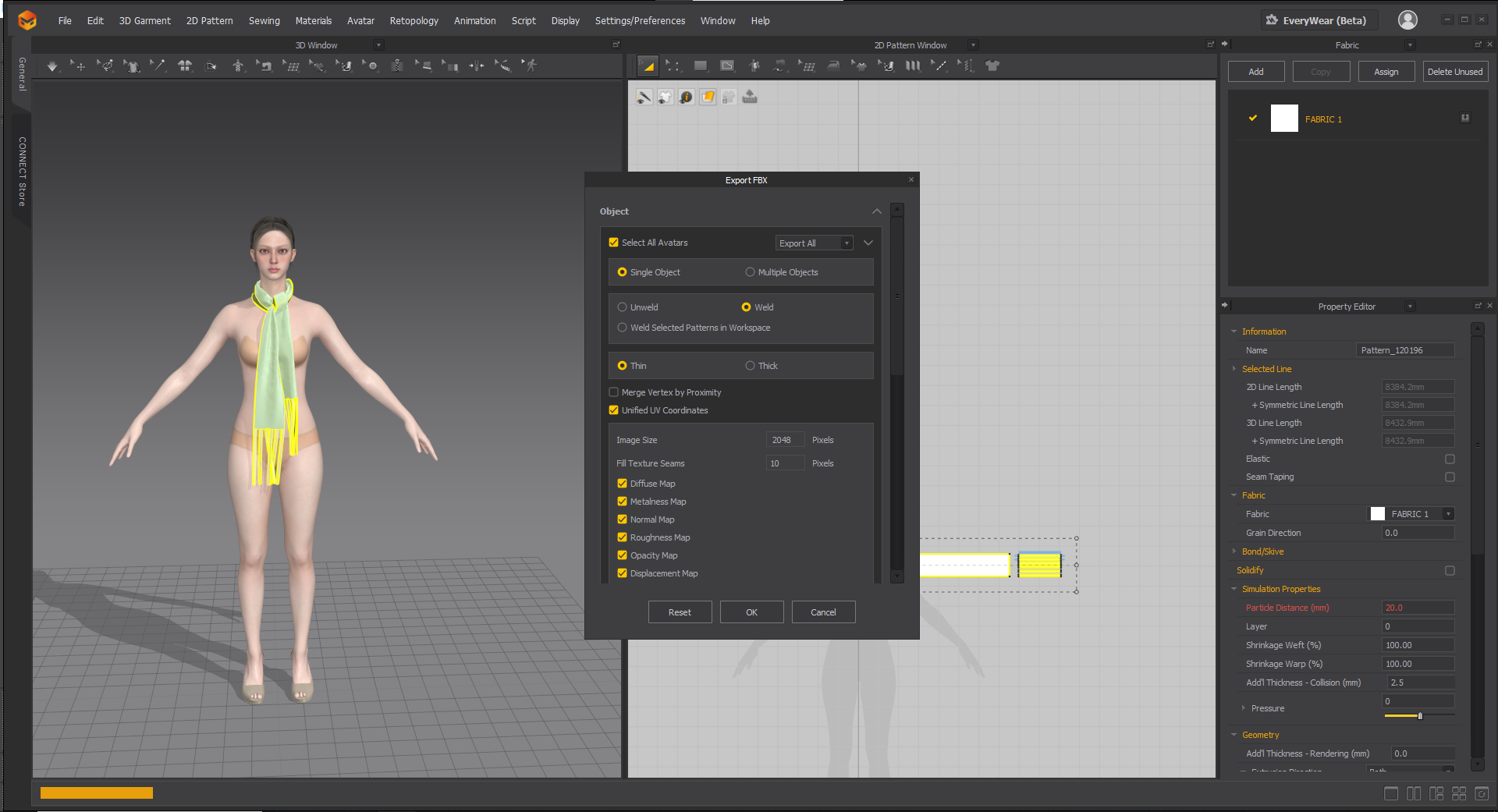Toggle Show Garment shirt eye icon in 2D window
This screenshot has width=1498, height=812.
pos(665,97)
